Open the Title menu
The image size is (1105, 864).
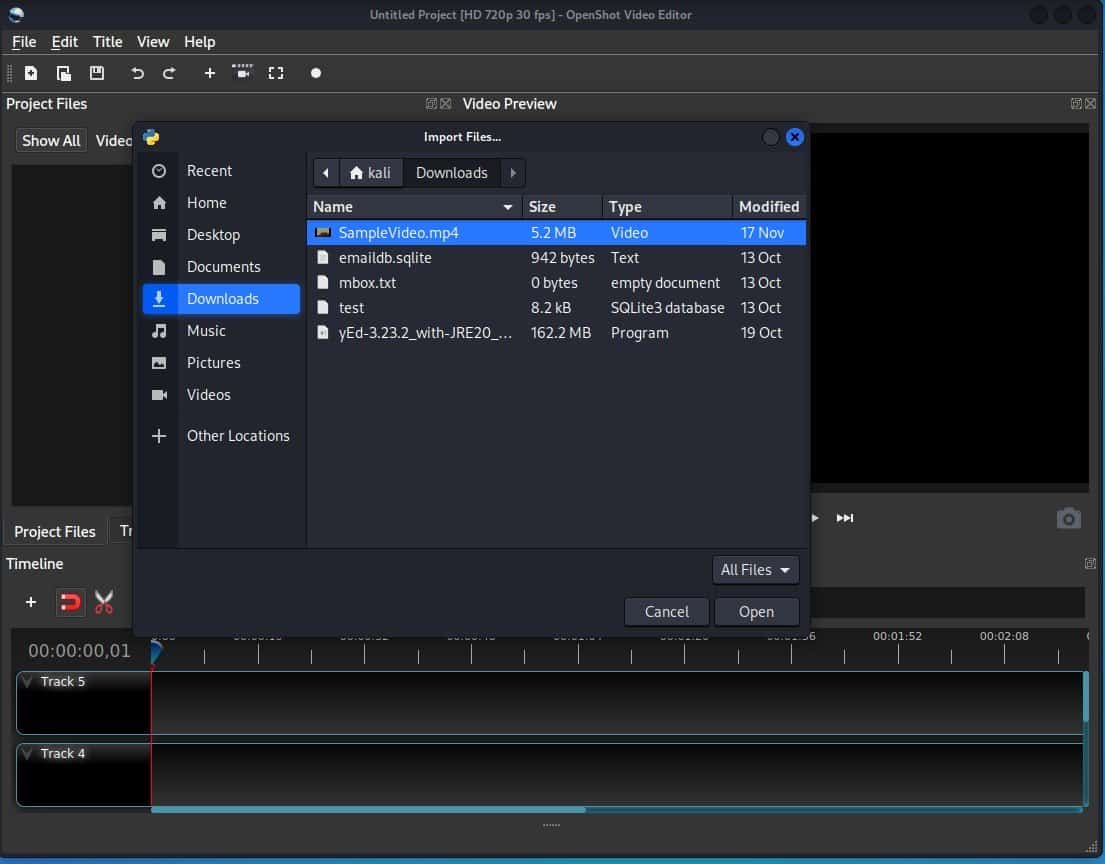coord(107,42)
